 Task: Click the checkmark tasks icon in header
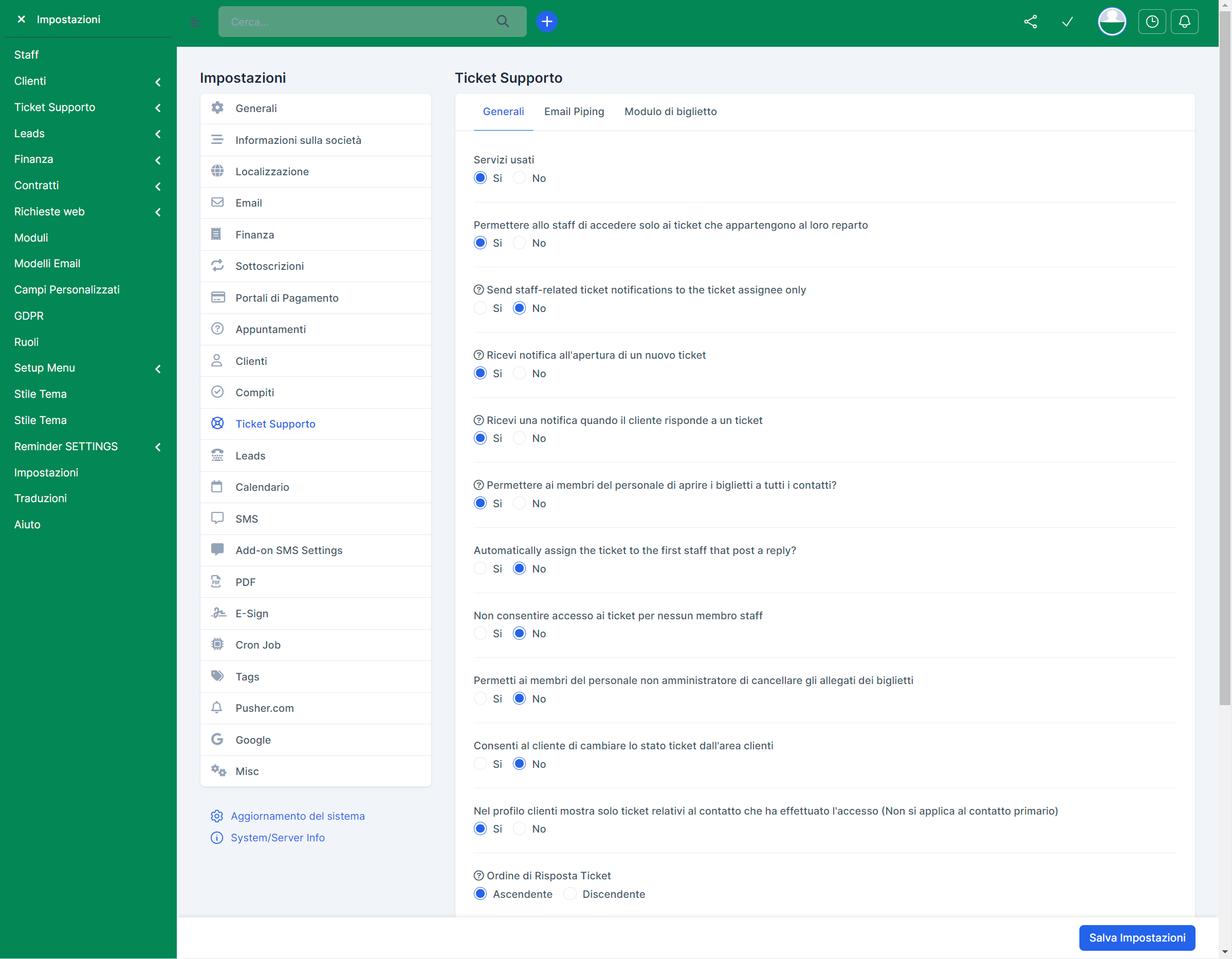(x=1066, y=22)
